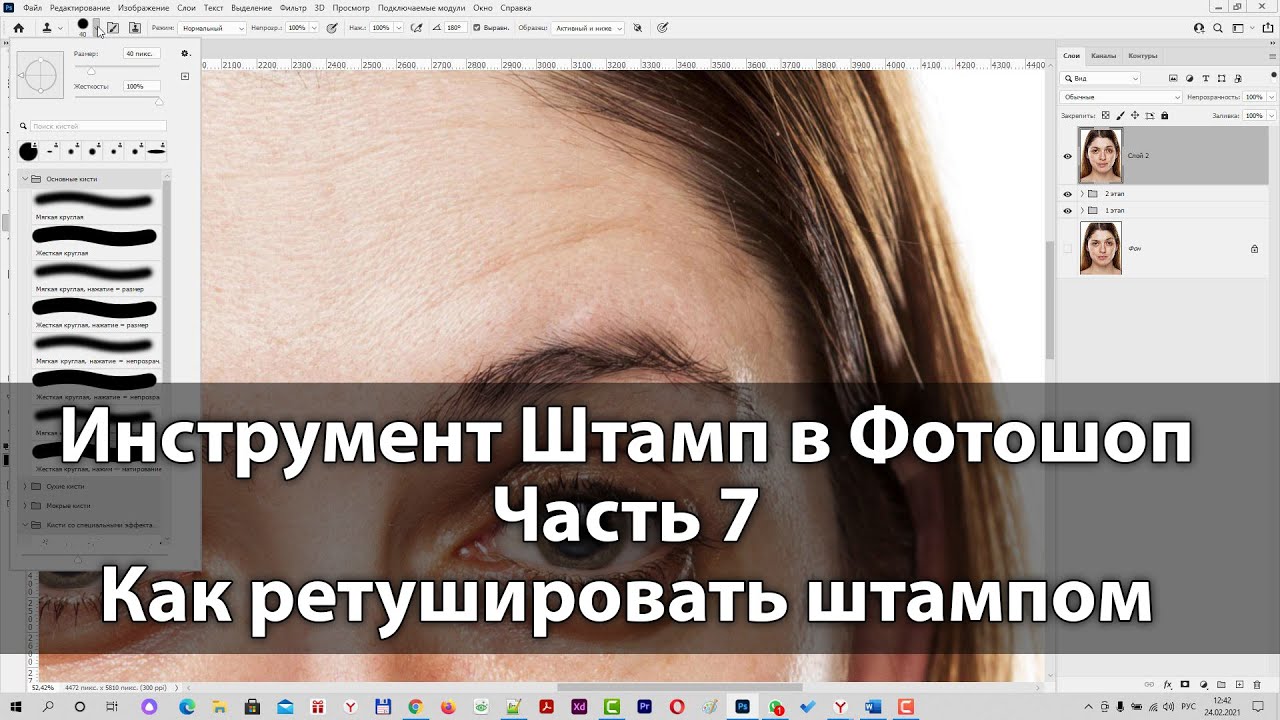Create new brush preset icon in picker
The height and width of the screenshot is (720, 1280).
(x=185, y=76)
